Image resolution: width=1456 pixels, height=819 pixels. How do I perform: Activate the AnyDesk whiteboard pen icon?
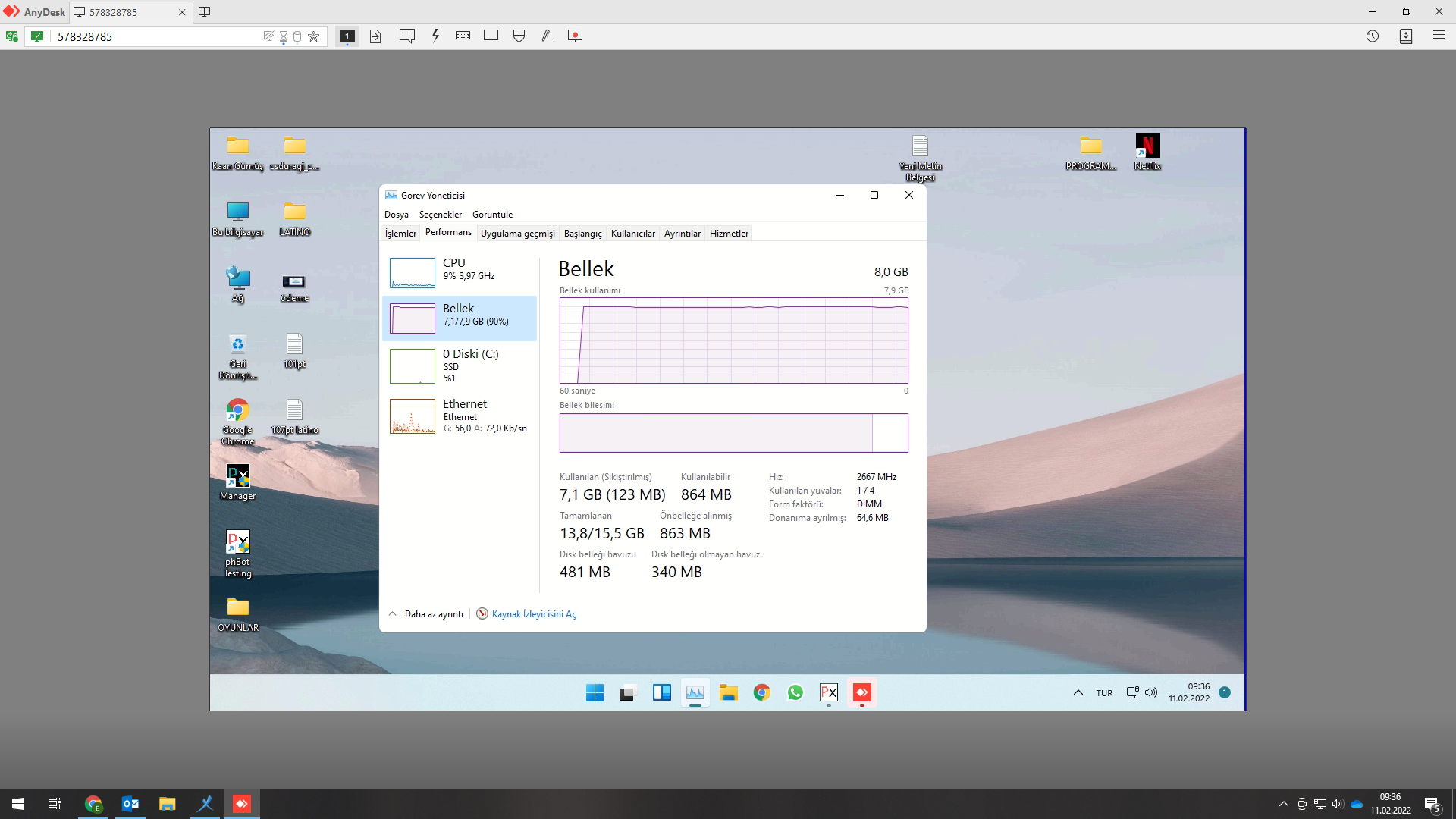(548, 36)
